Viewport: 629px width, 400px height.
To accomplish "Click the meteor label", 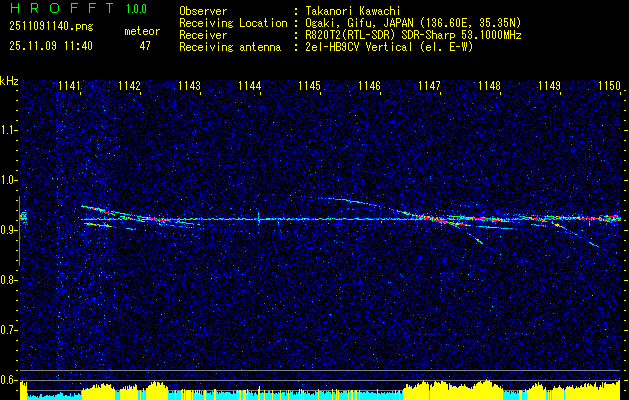I will [x=142, y=31].
